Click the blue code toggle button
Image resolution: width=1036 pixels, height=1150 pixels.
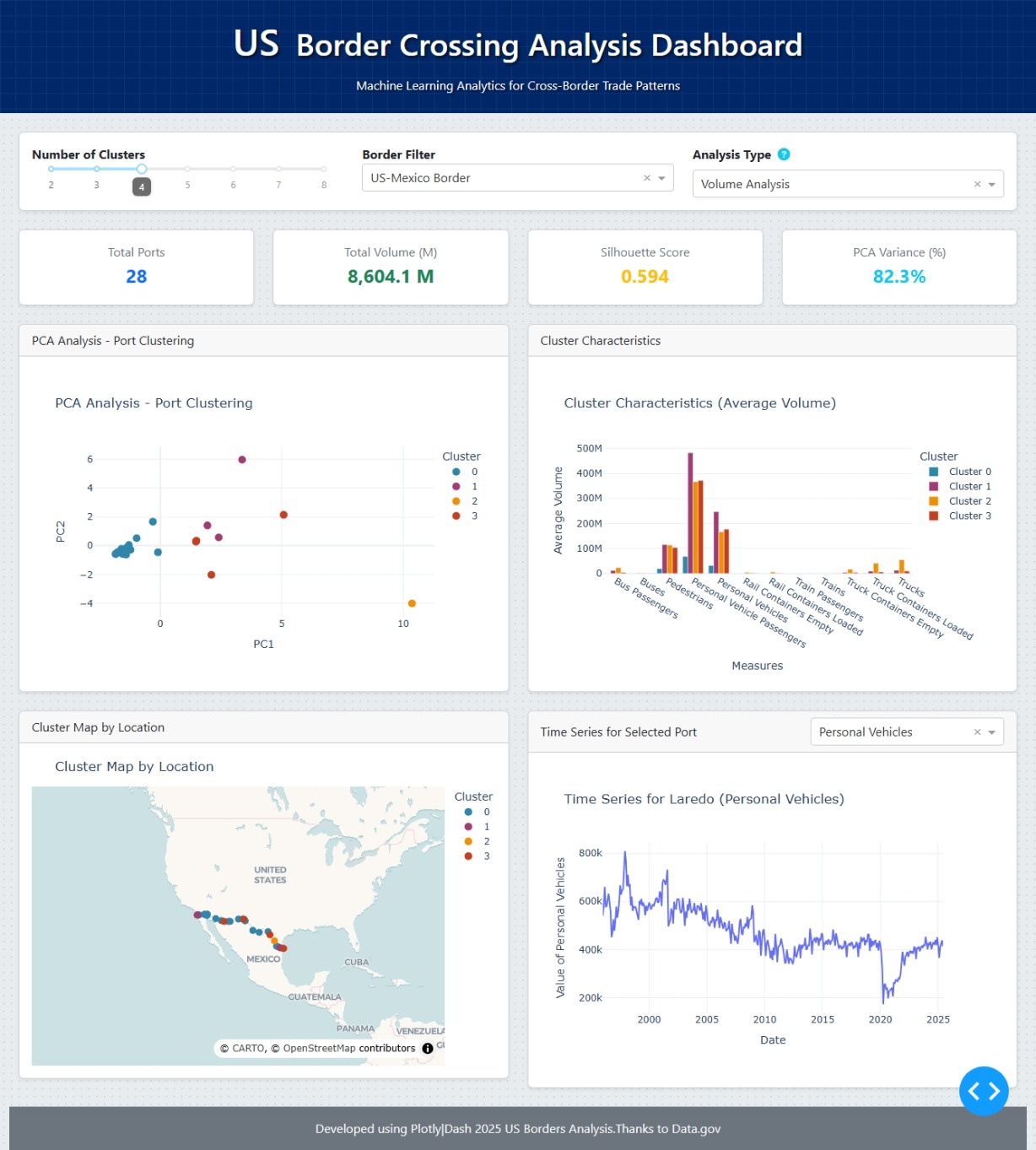pos(984,1091)
